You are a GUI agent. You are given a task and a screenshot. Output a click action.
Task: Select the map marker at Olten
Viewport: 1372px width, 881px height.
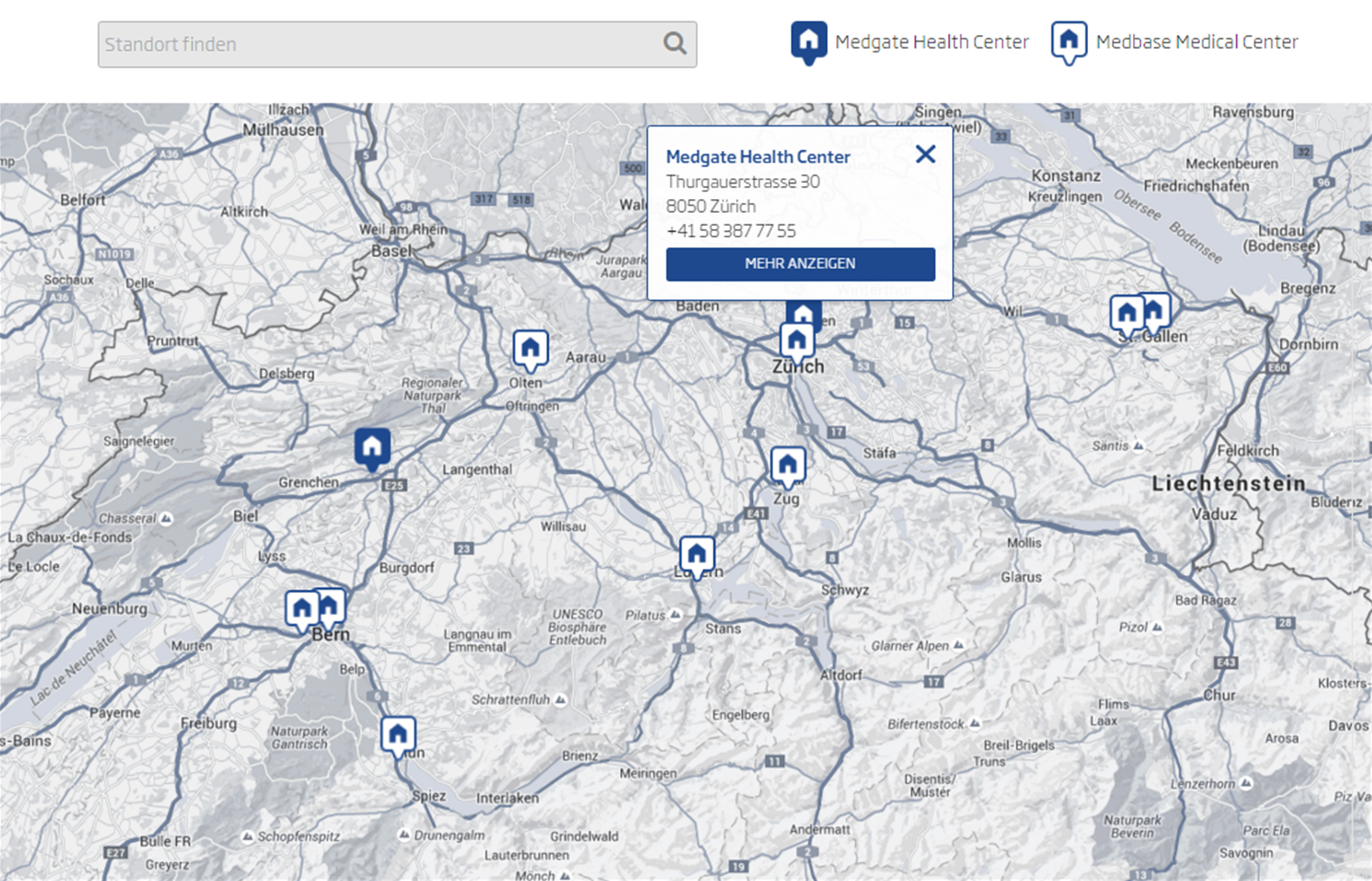tap(530, 349)
